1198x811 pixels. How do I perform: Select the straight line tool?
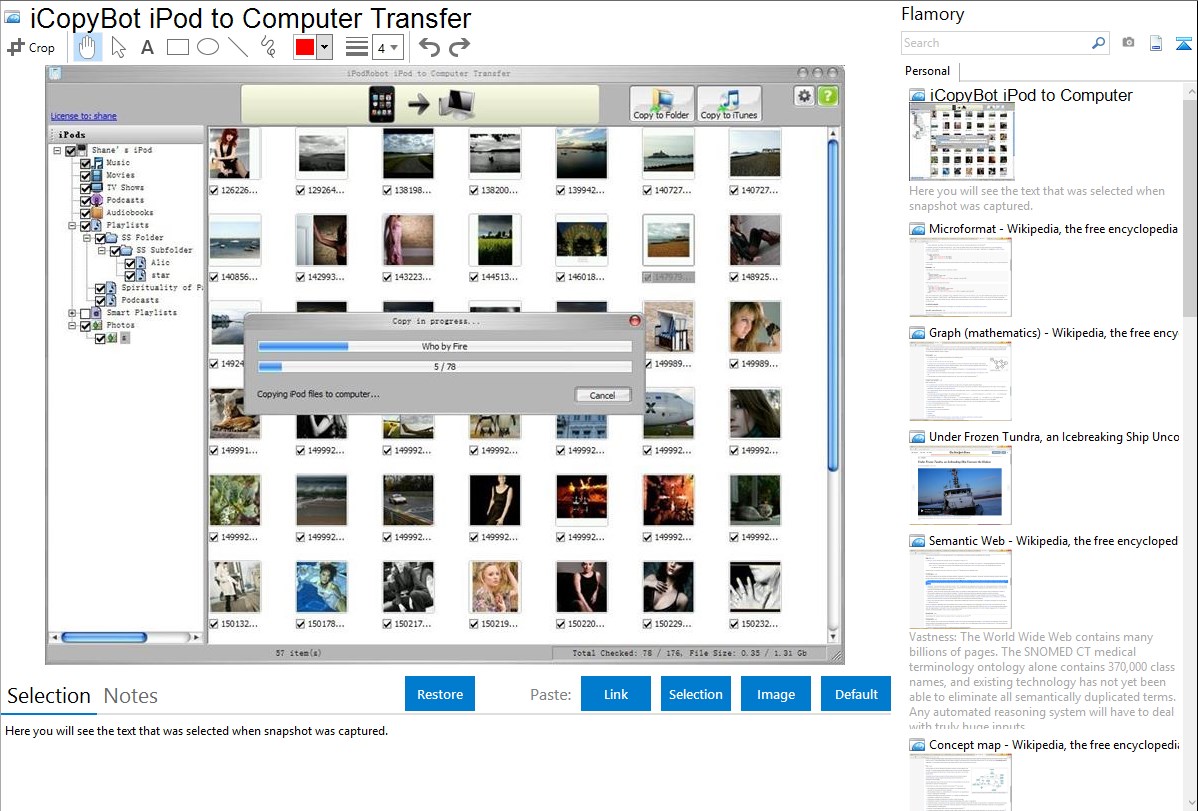click(x=238, y=47)
